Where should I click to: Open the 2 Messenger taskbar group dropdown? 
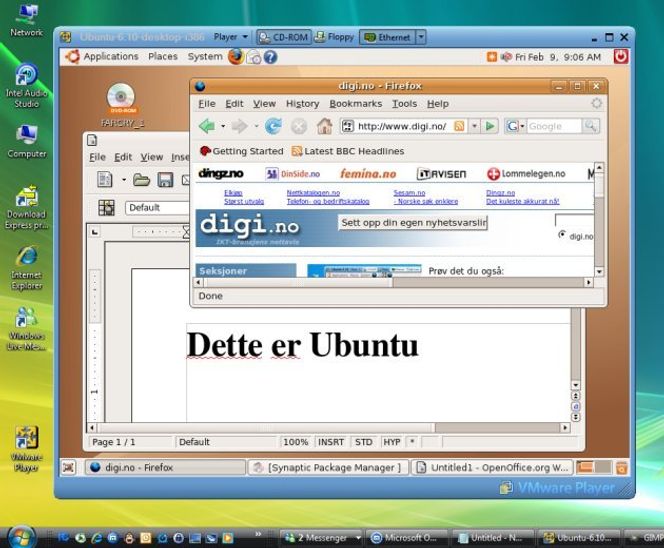(x=358, y=538)
